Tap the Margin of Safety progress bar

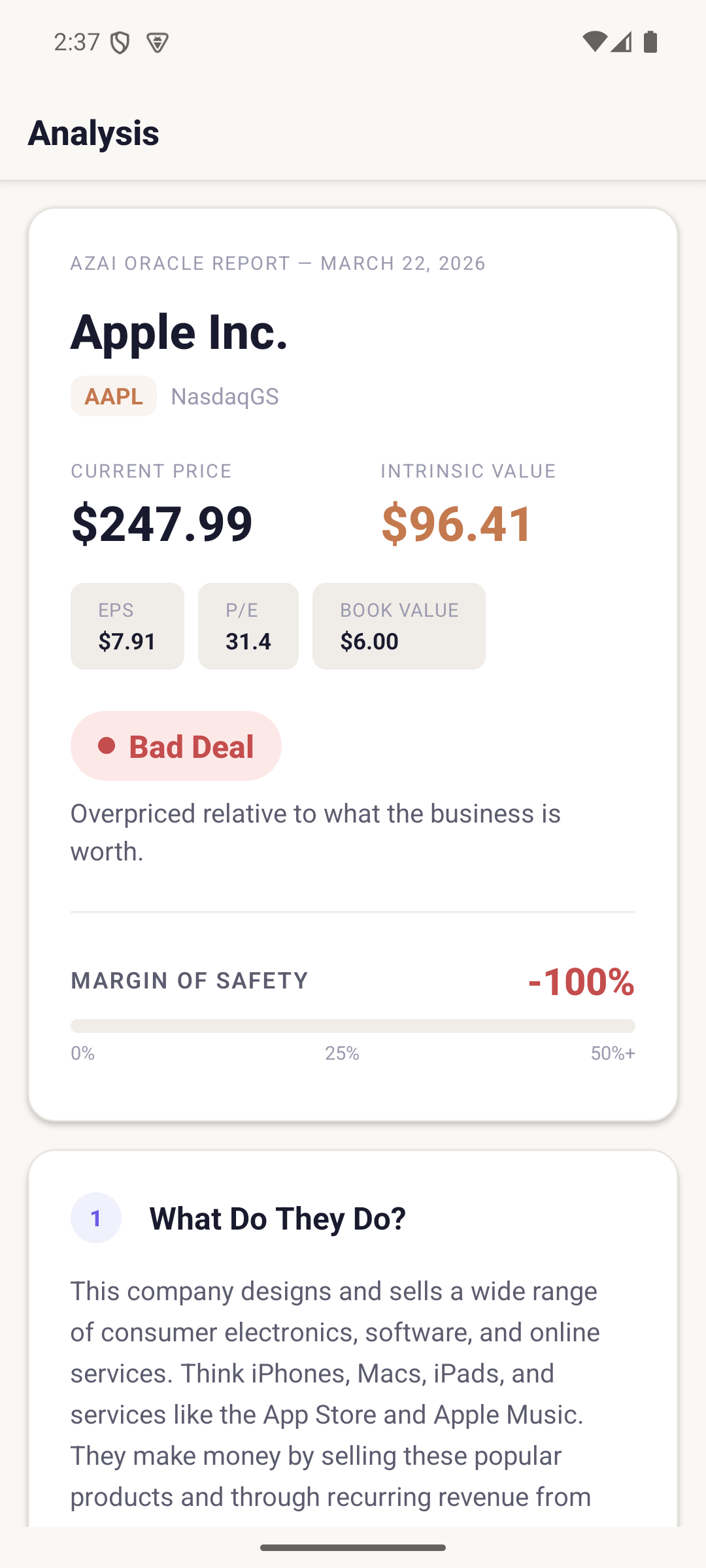[353, 1026]
